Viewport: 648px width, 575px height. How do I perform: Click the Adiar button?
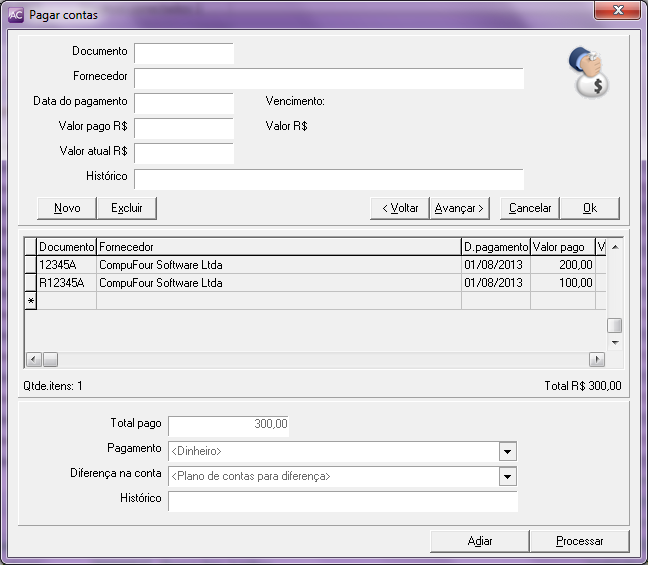point(480,541)
